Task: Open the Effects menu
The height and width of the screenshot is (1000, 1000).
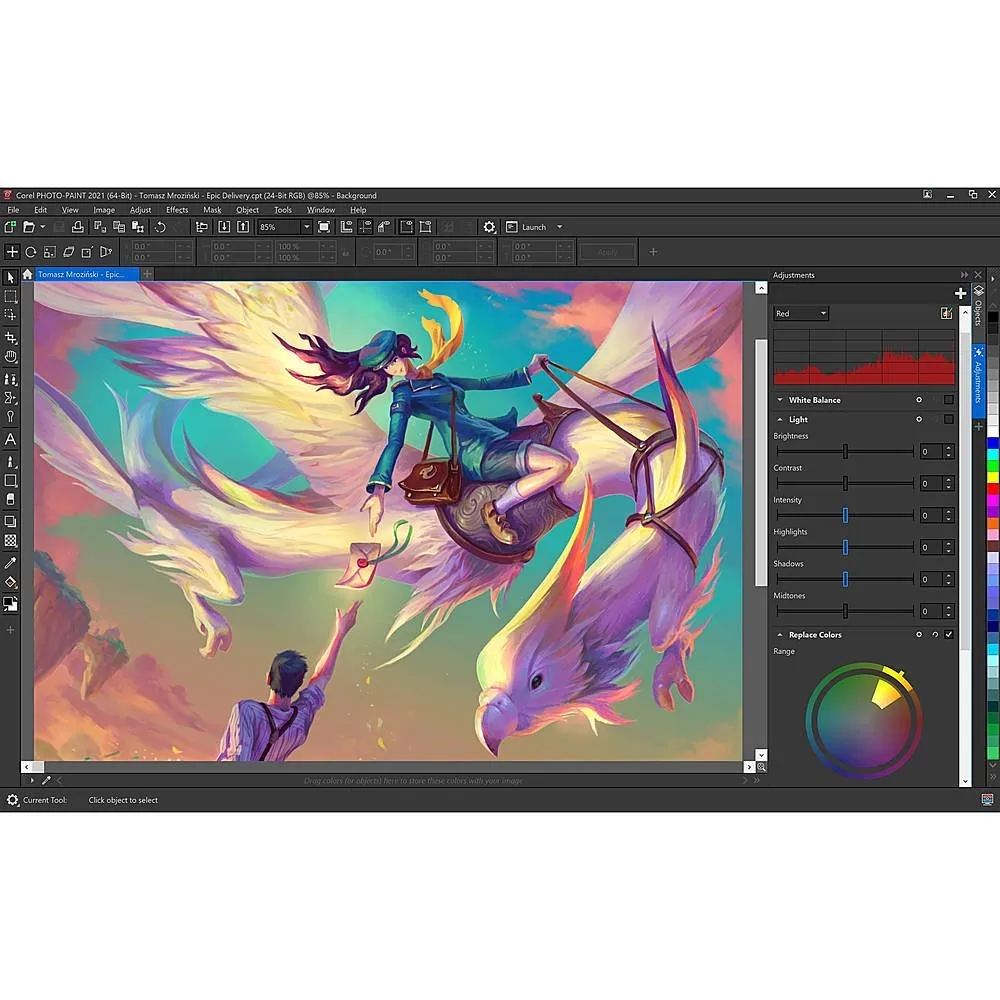Action: [177, 210]
